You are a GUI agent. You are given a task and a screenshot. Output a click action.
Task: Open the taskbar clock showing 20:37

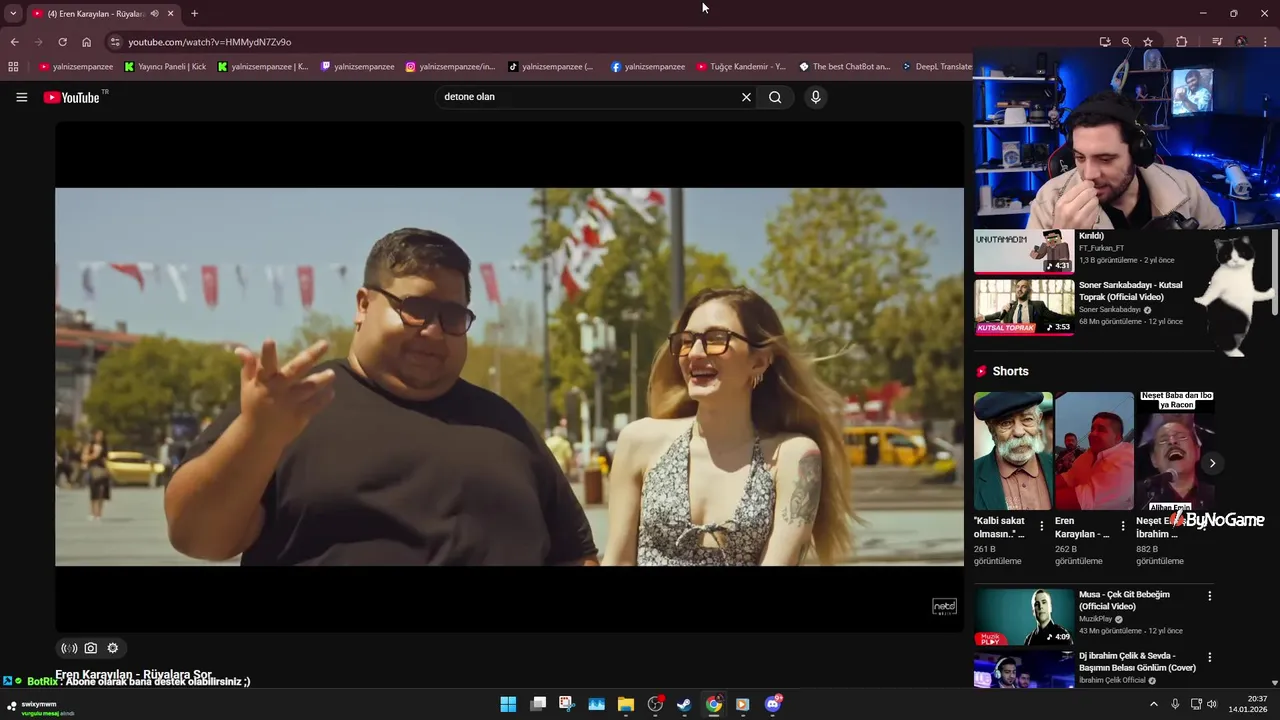click(x=1248, y=704)
